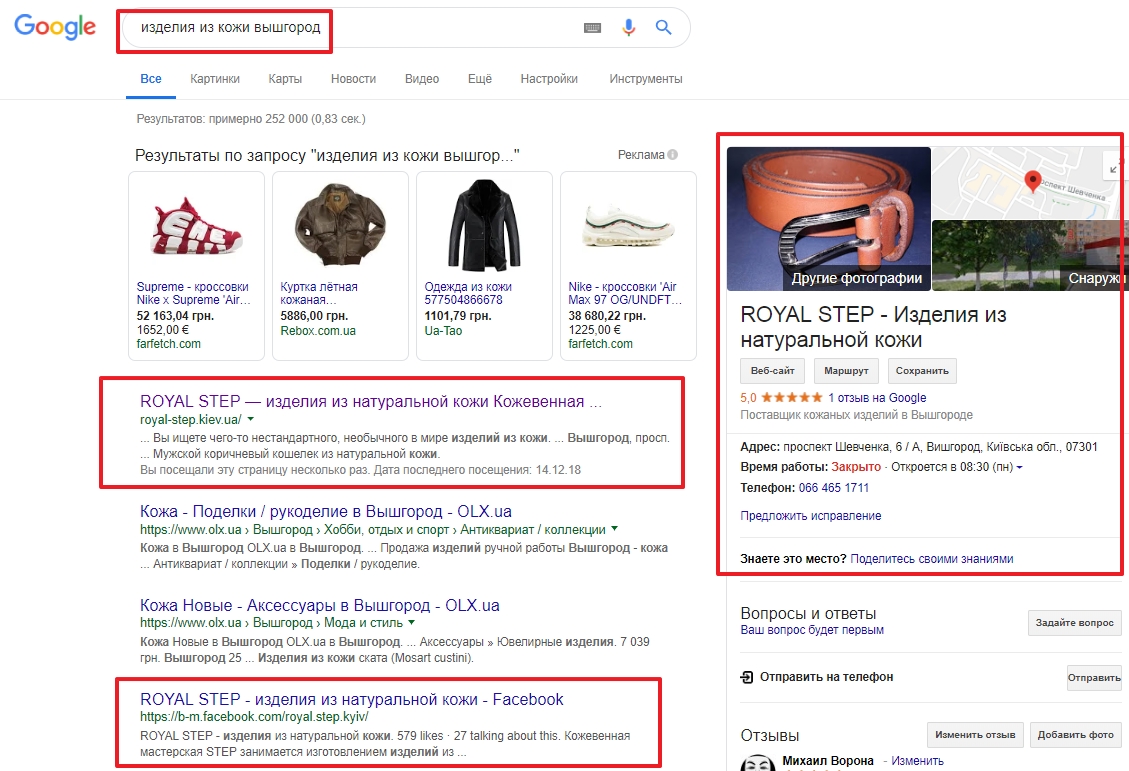This screenshot has height=771, width=1129.
Task: Open Инструменты search tools
Action: tap(646, 79)
